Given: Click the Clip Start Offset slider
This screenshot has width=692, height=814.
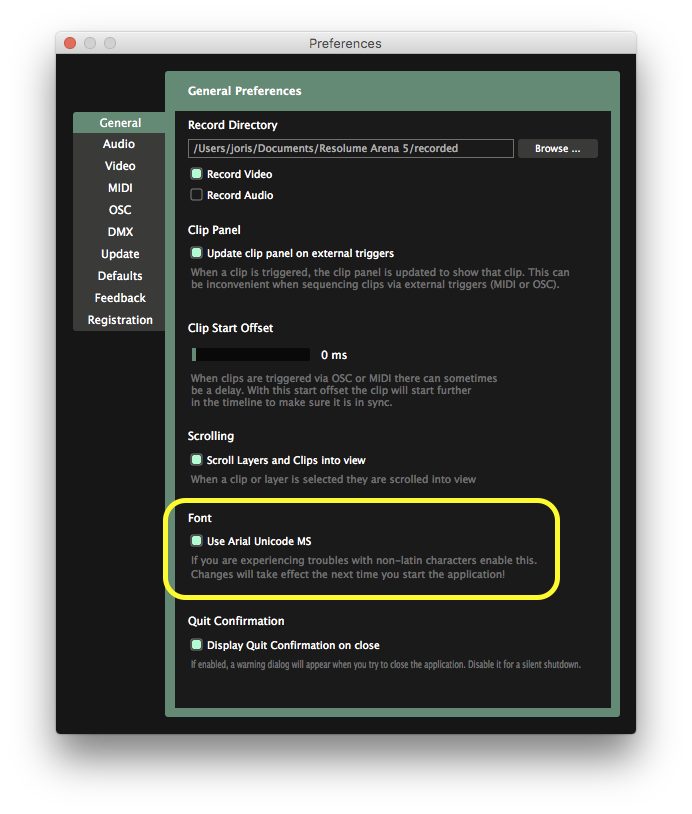Looking at the screenshot, I should [251, 355].
